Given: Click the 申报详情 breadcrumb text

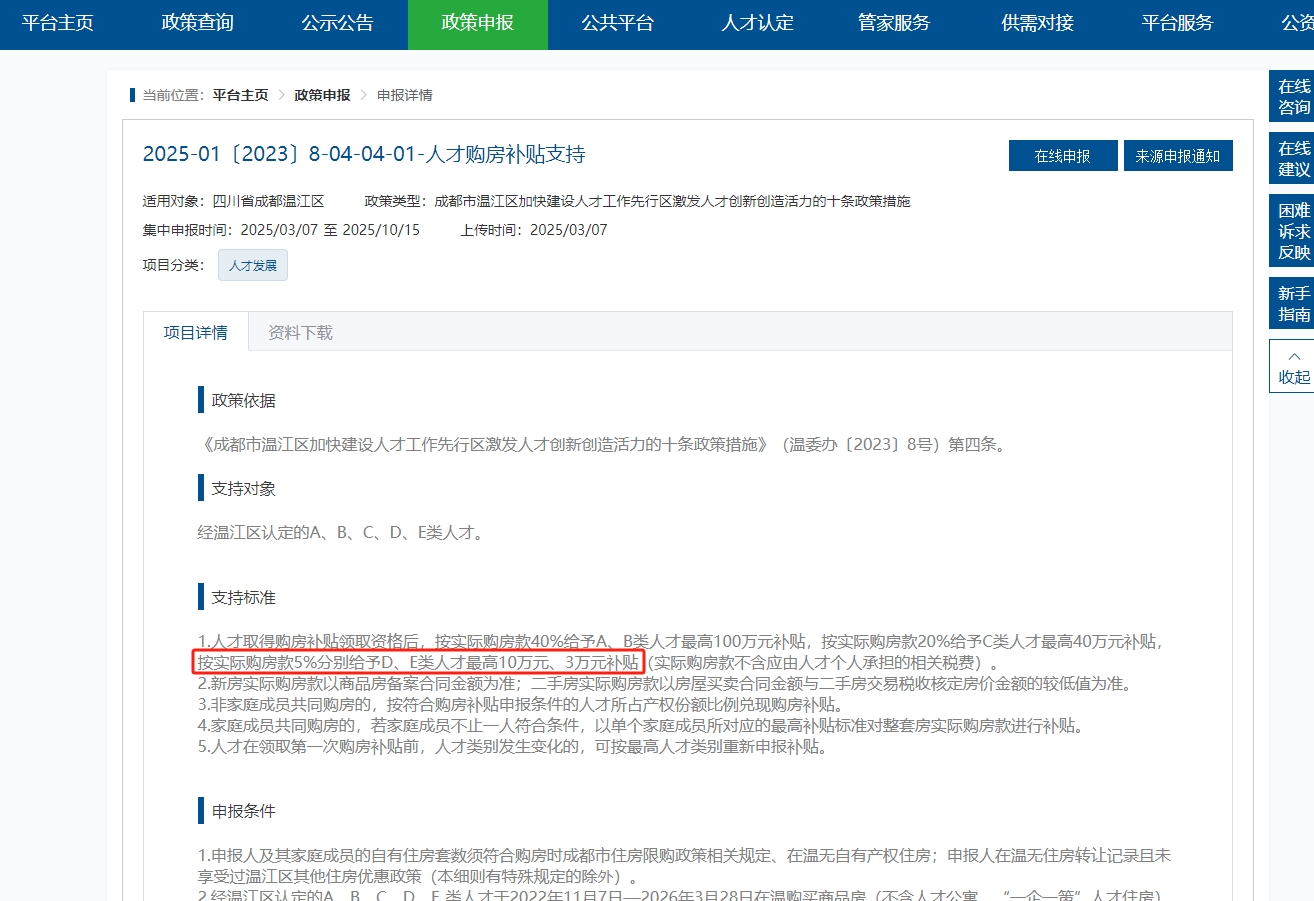Looking at the screenshot, I should click(405, 95).
